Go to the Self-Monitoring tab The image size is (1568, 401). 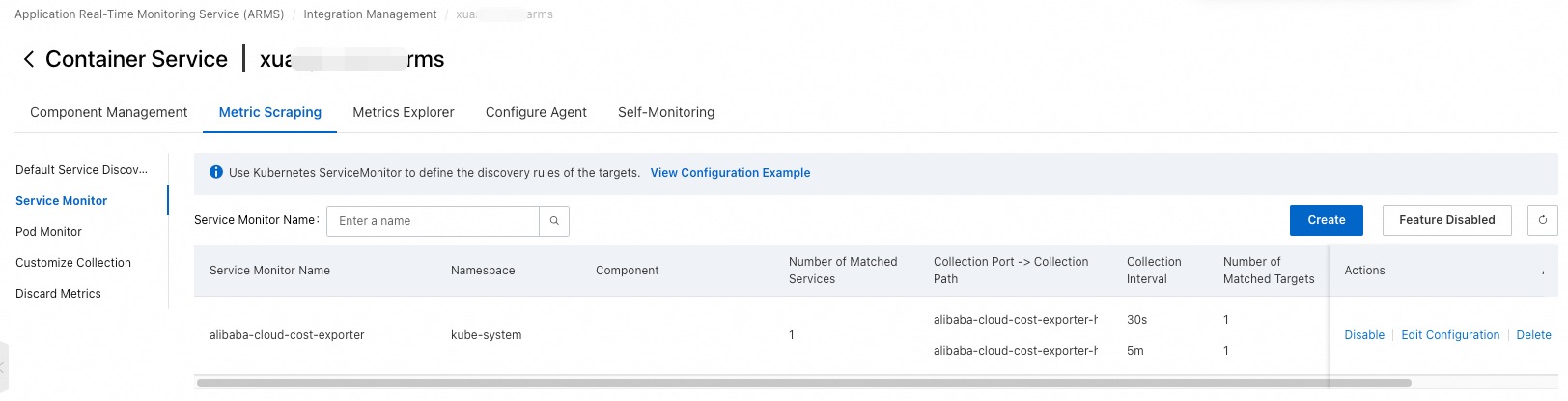click(666, 112)
